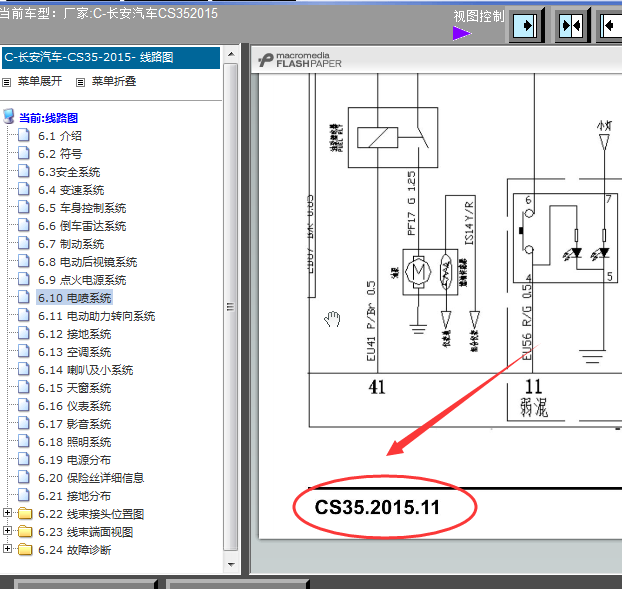Screen dimensions: 622x589
Task: Open 6.13 空调系统
Action: 75,352
